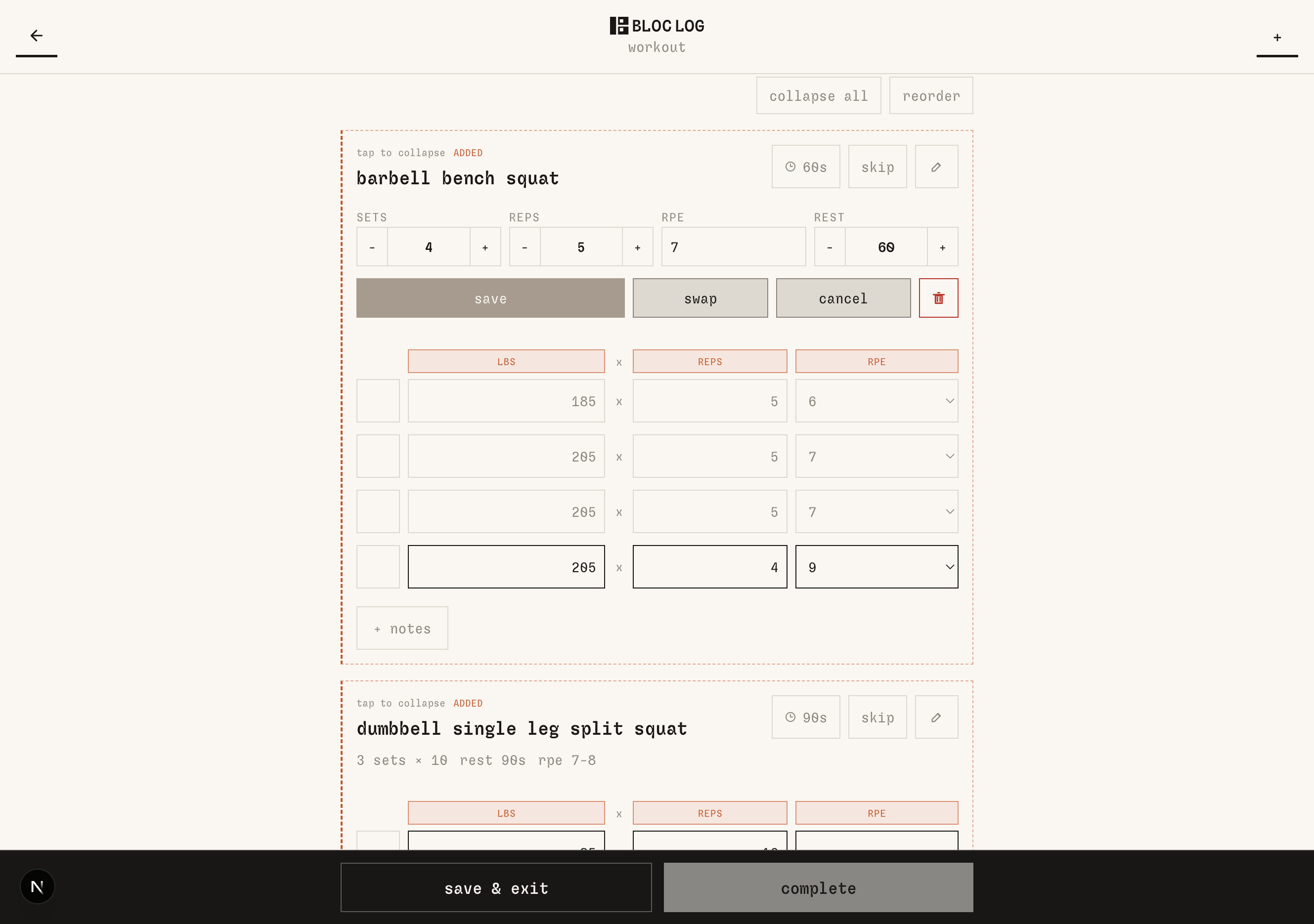Start the 90s rest timer
This screenshot has width=1314, height=924.
click(x=806, y=717)
